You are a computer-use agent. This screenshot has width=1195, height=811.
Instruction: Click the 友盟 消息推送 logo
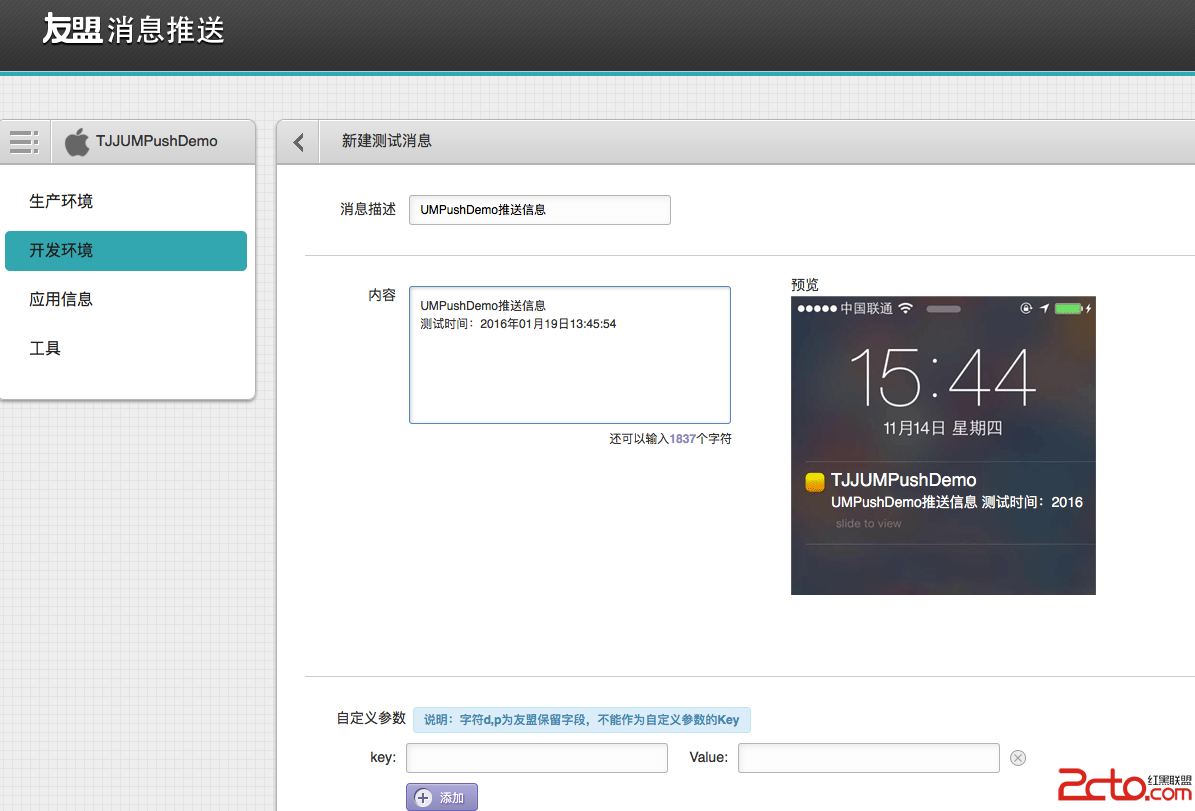coord(133,30)
